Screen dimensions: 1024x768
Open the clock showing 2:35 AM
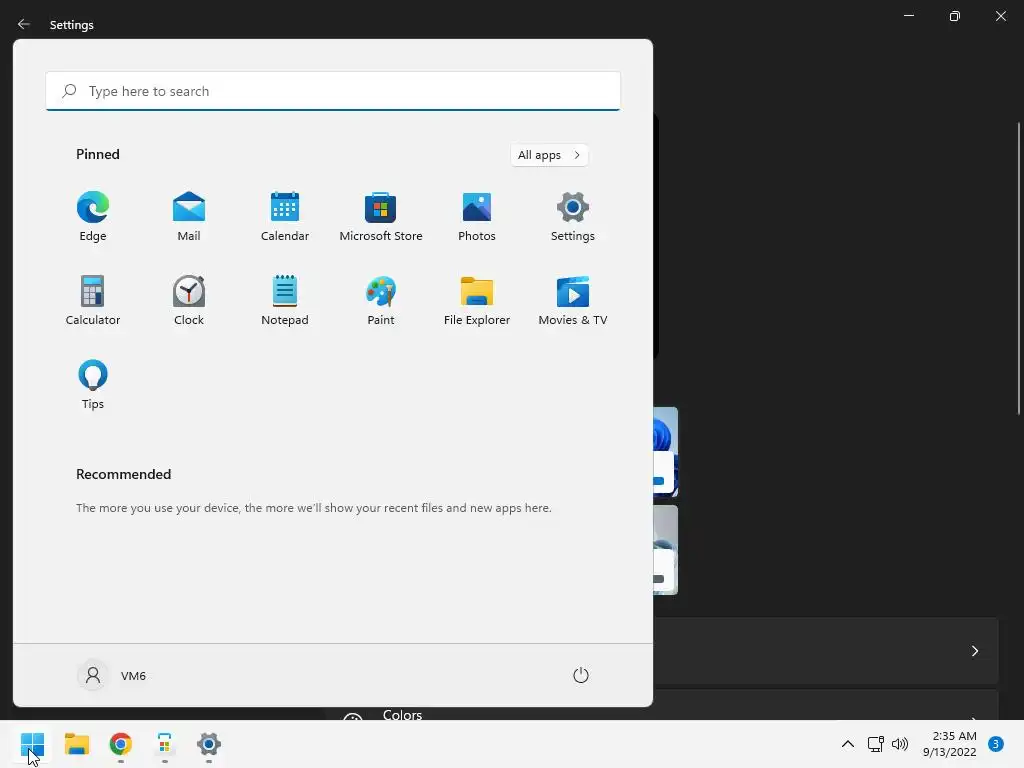(950, 744)
